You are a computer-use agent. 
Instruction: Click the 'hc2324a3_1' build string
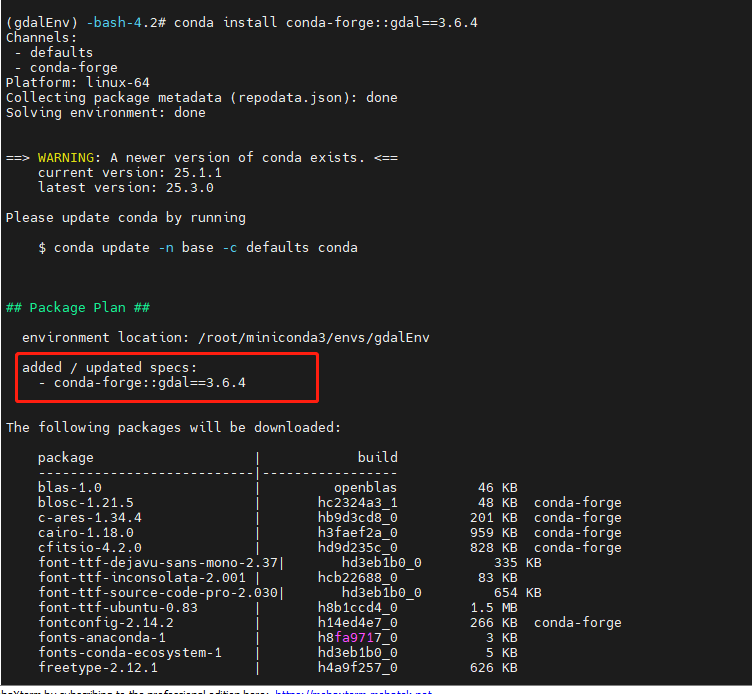click(357, 503)
